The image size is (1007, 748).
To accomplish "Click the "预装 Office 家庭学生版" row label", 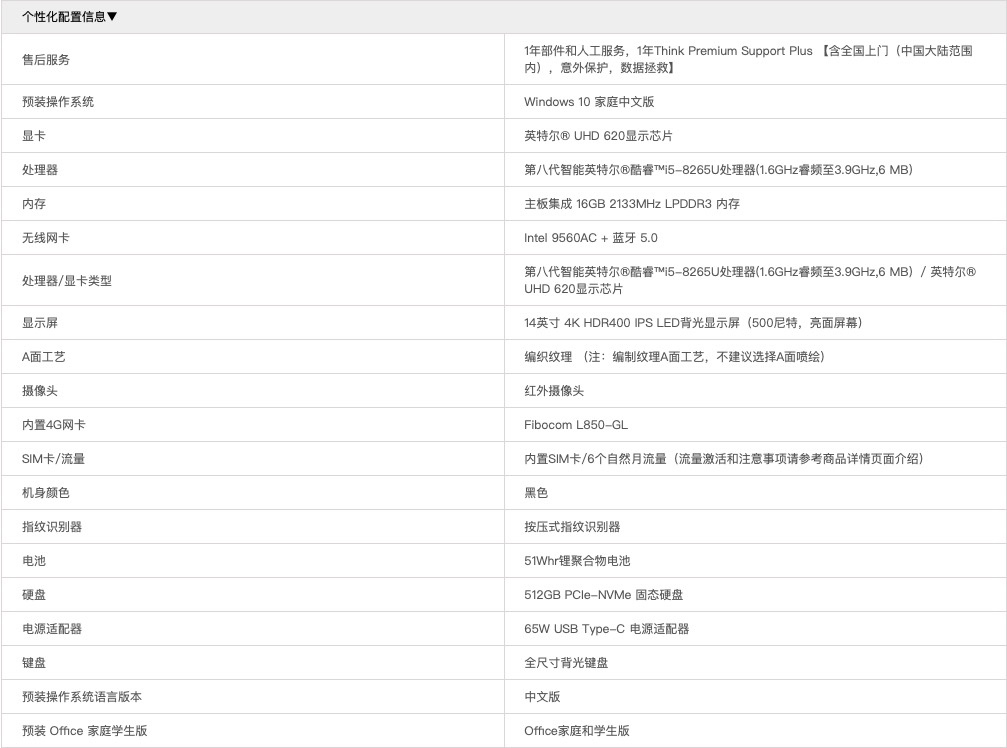I will point(85,731).
